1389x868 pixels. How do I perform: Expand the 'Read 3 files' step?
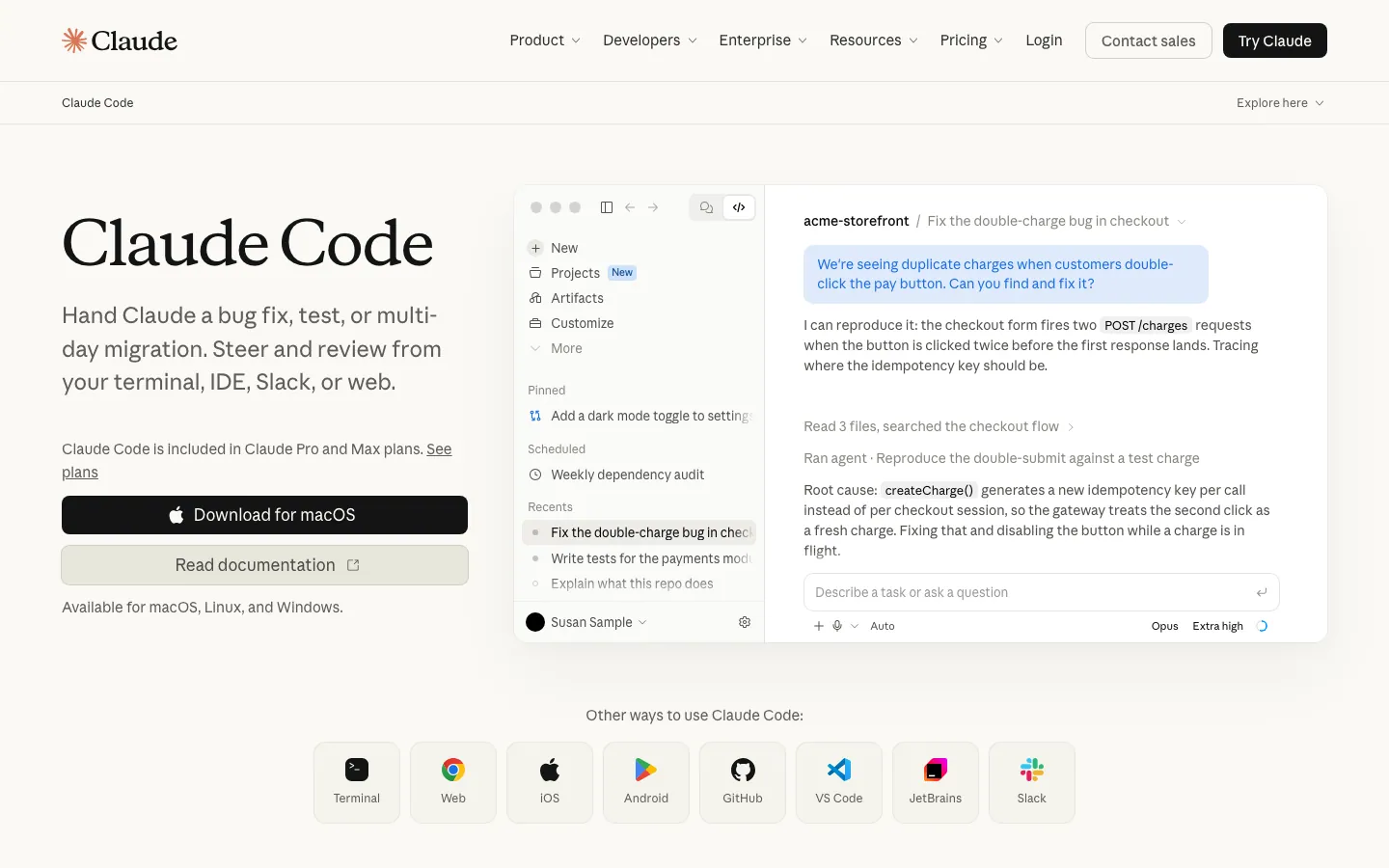[x=939, y=426]
